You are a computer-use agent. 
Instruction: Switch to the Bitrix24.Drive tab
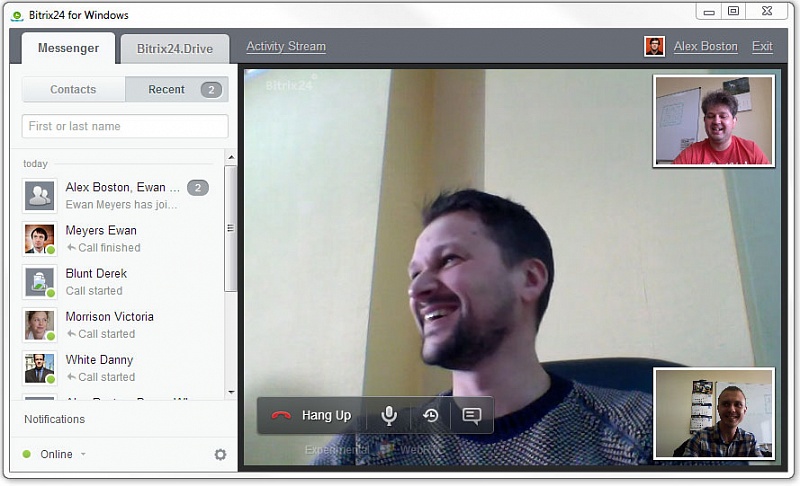click(174, 49)
